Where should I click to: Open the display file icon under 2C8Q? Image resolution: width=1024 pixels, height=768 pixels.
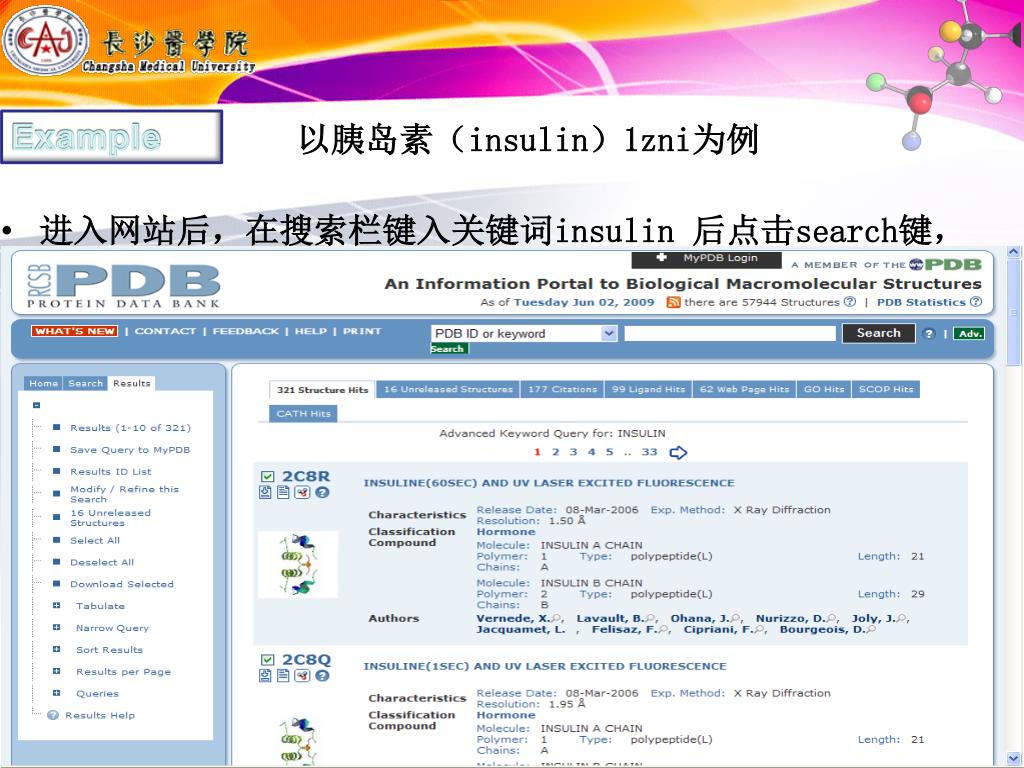point(283,676)
